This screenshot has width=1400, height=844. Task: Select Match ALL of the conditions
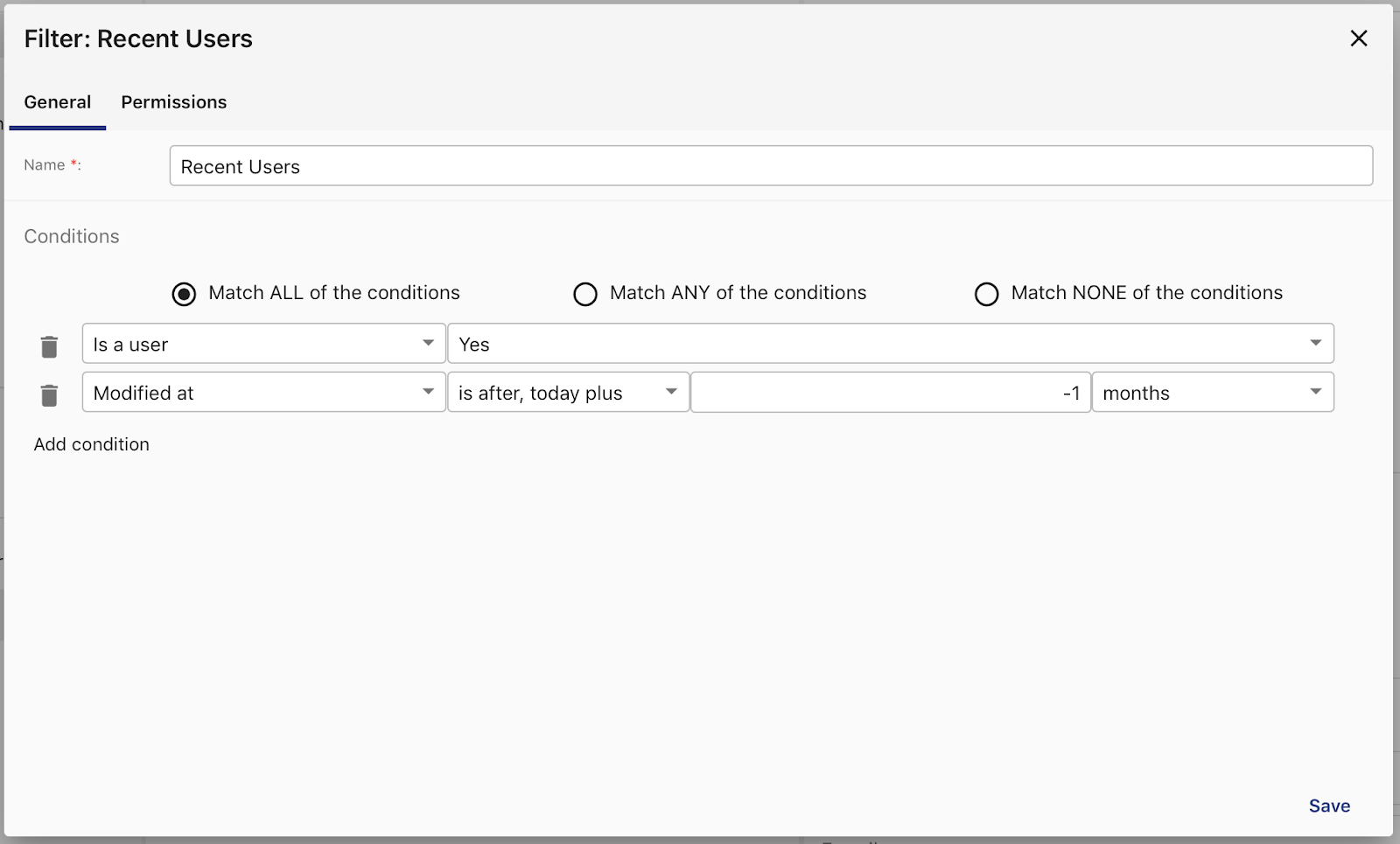pos(184,294)
